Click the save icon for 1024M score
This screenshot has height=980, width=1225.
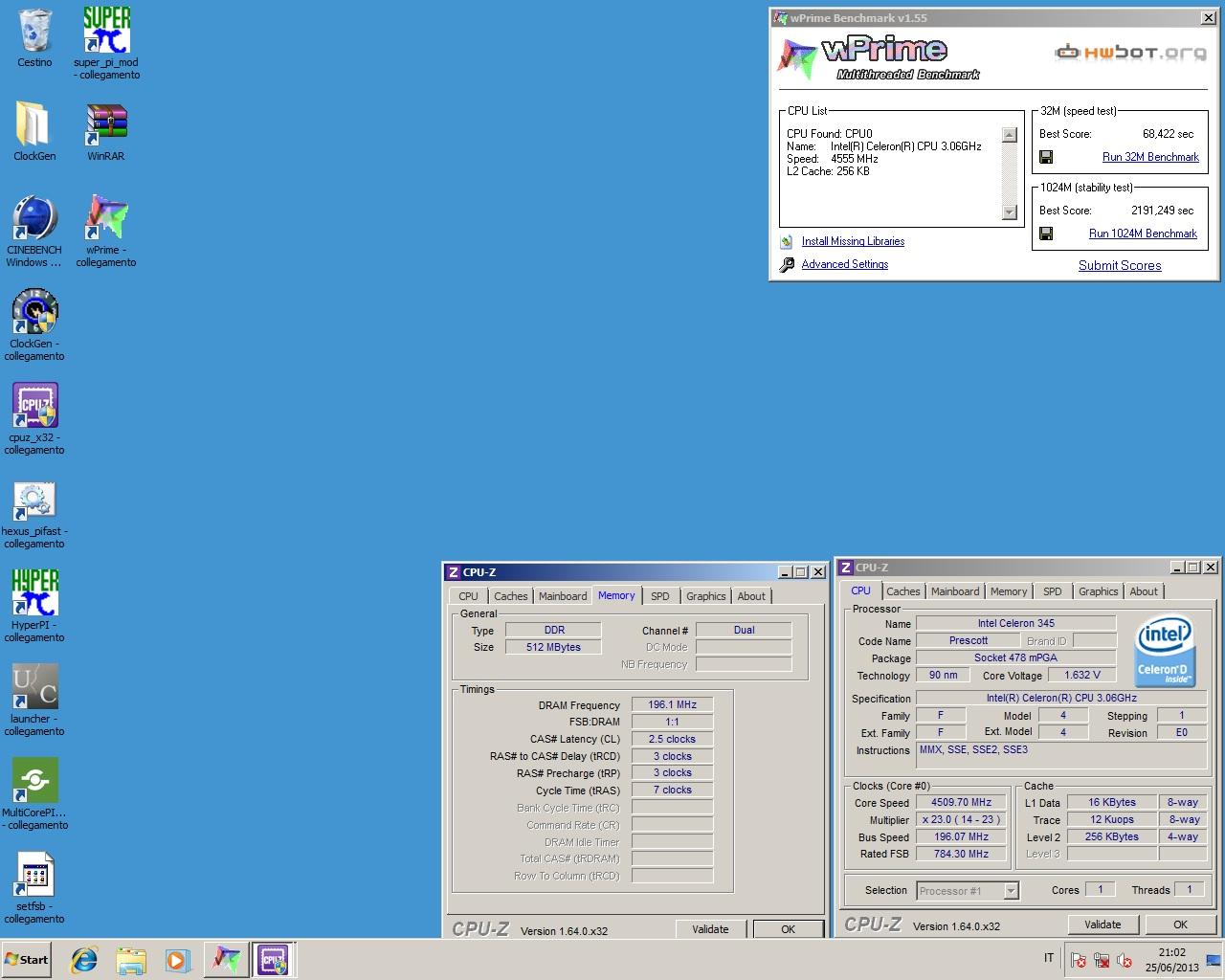(x=1046, y=234)
